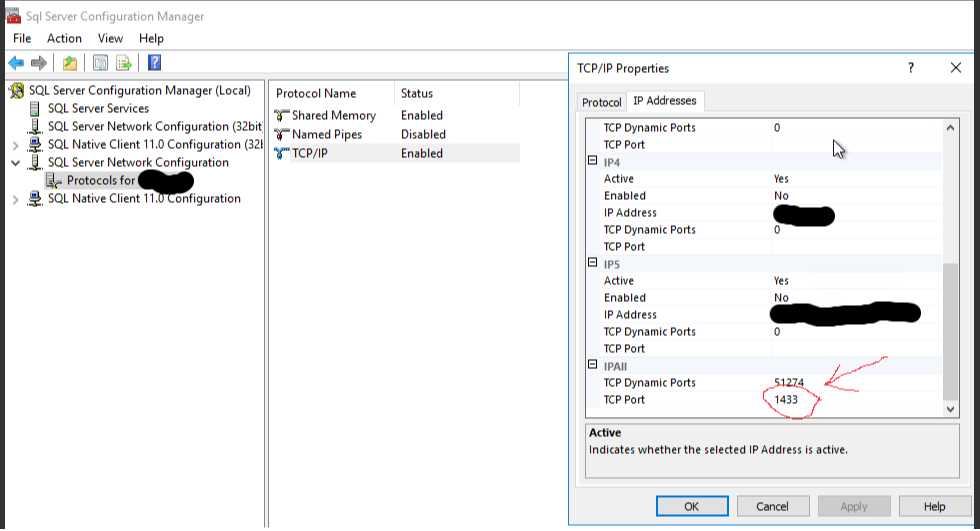Close the TCP/IP Properties dialog

pos(956,67)
